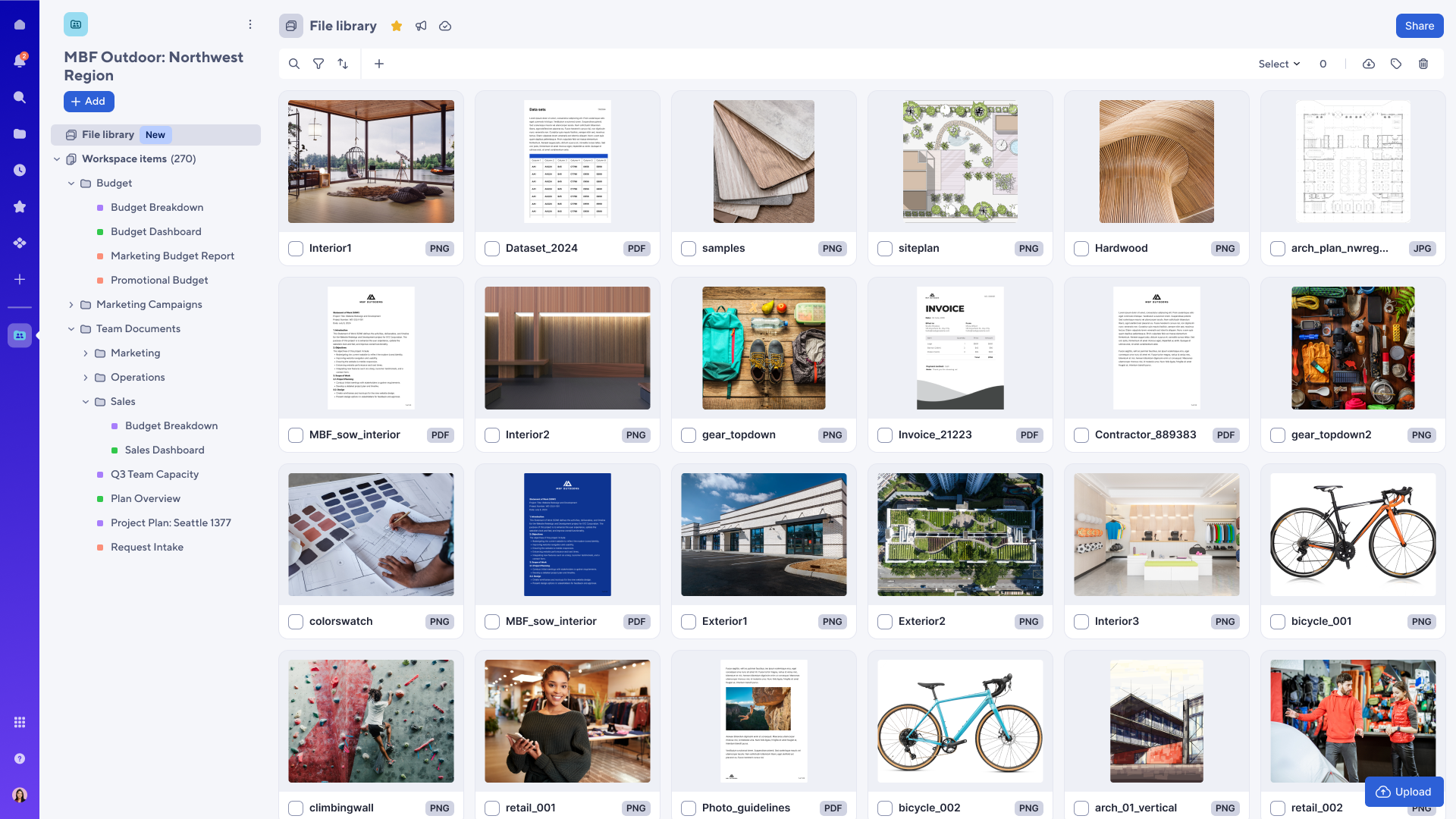The width and height of the screenshot is (1456, 819).
Task: Select the checkbox next to gear_topdown
Action: click(688, 434)
